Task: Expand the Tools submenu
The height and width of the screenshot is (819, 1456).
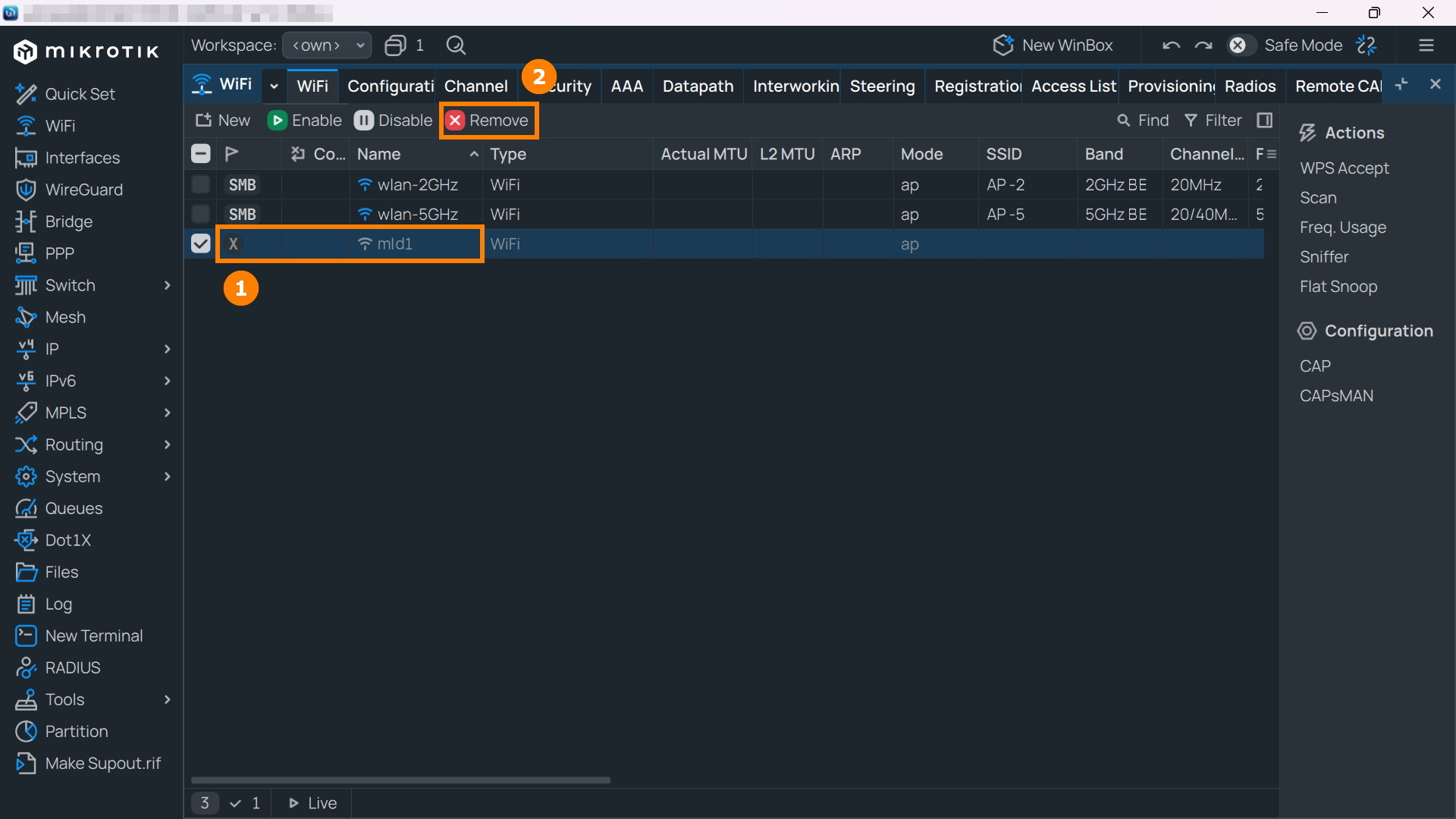Action: click(x=168, y=699)
